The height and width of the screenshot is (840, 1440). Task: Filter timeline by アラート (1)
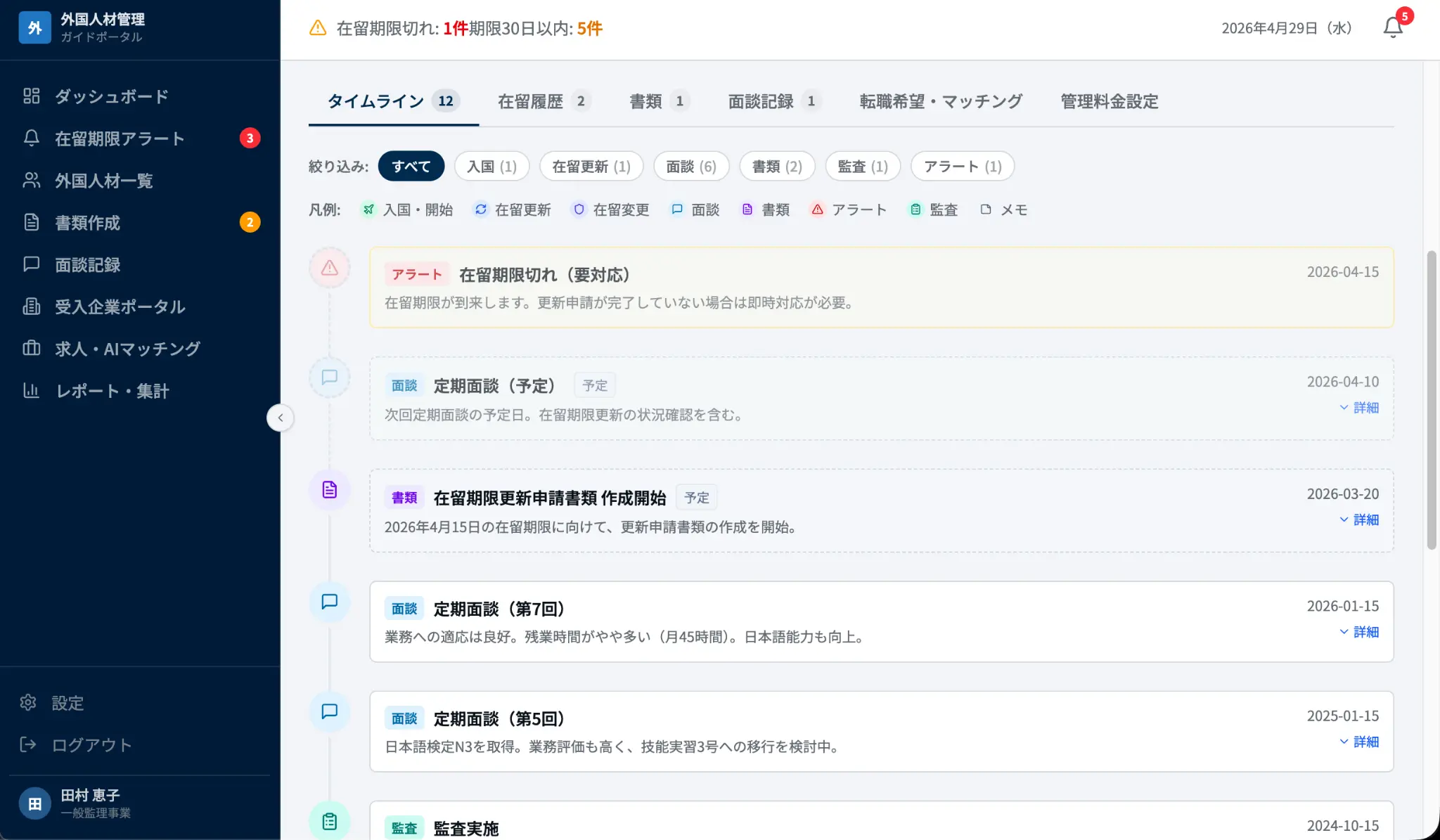pyautogui.click(x=962, y=166)
